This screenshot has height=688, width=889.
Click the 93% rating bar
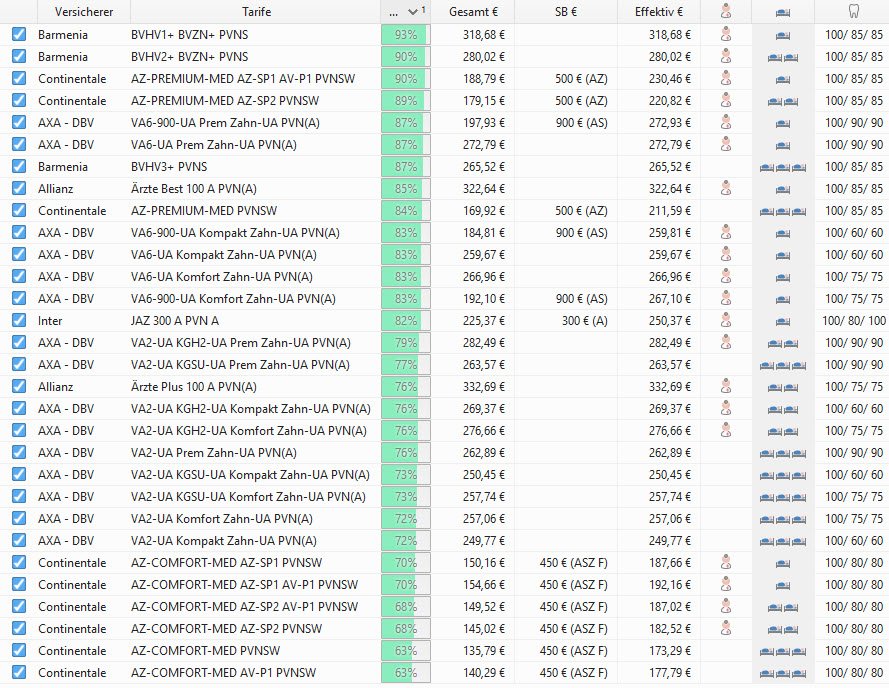405,35
